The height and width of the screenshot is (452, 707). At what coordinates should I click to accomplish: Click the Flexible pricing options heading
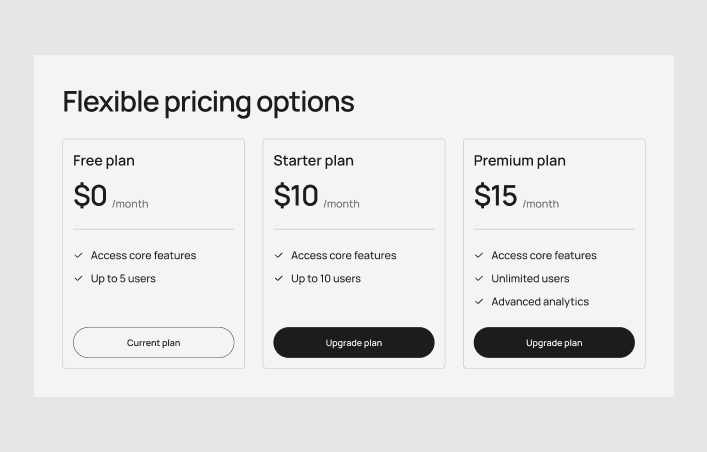click(x=208, y=102)
